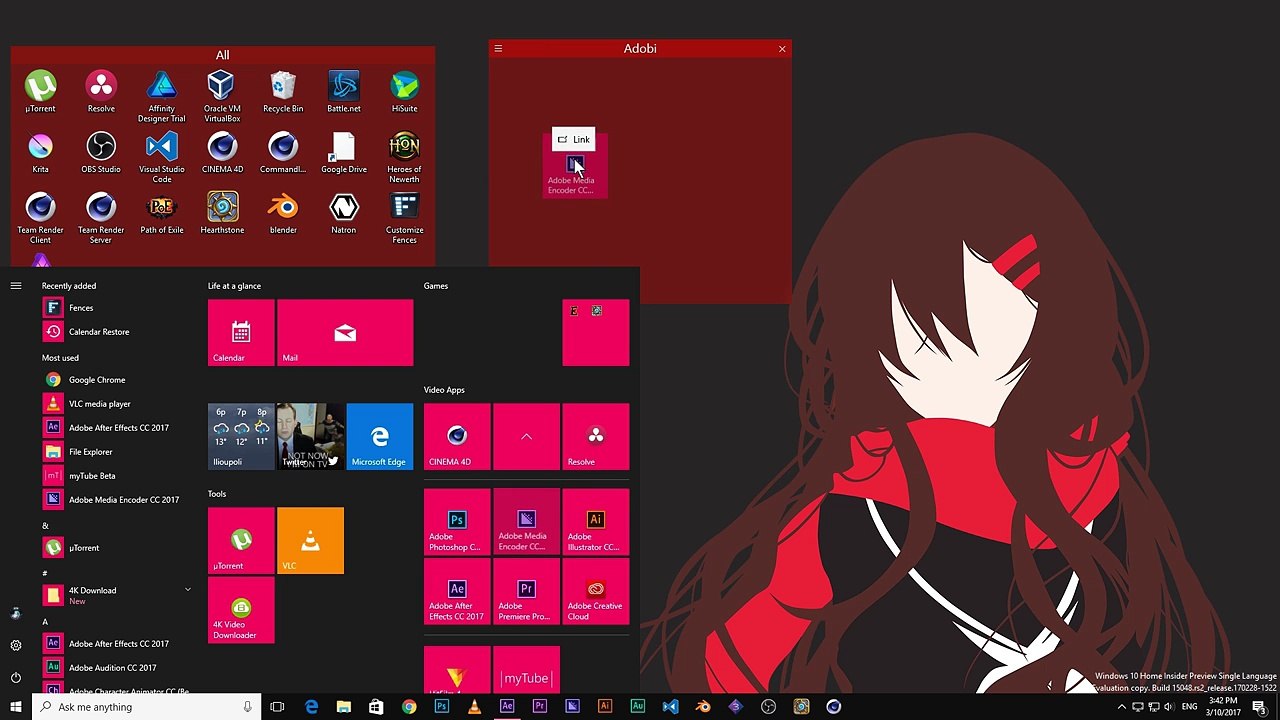Open the Ilioupoli weather tile
The height and width of the screenshot is (720, 1280).
point(241,436)
